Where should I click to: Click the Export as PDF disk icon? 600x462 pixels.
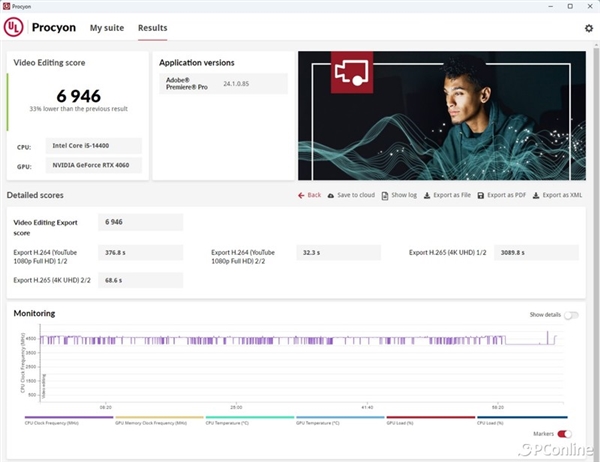(480, 195)
